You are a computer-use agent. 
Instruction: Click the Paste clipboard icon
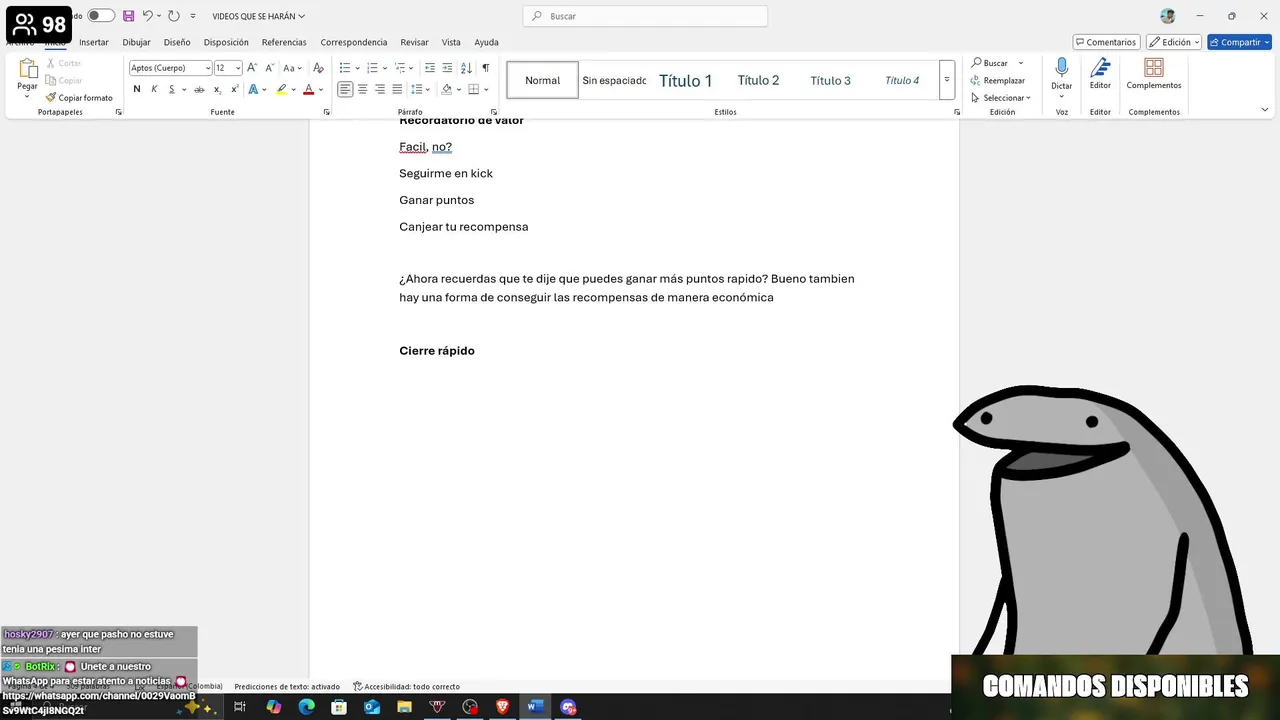pyautogui.click(x=27, y=69)
